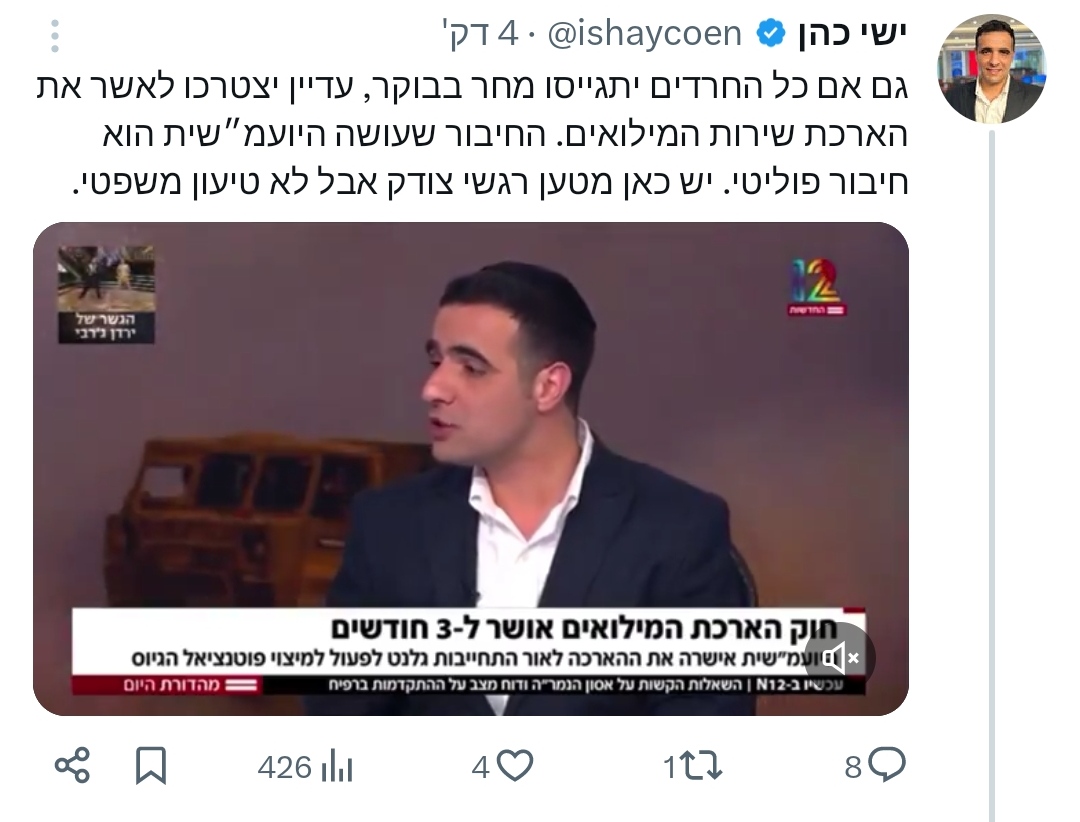Open ishaycoen profile picture

tap(991, 69)
